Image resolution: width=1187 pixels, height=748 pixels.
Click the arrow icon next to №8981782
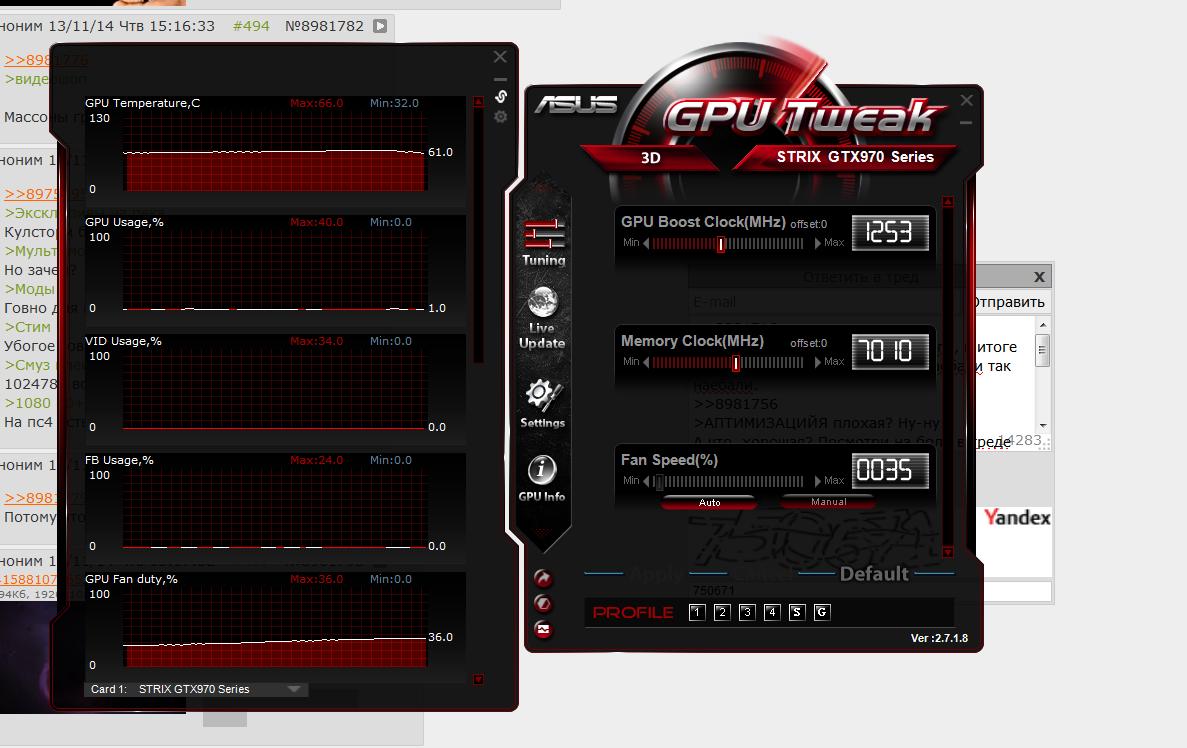point(380,26)
